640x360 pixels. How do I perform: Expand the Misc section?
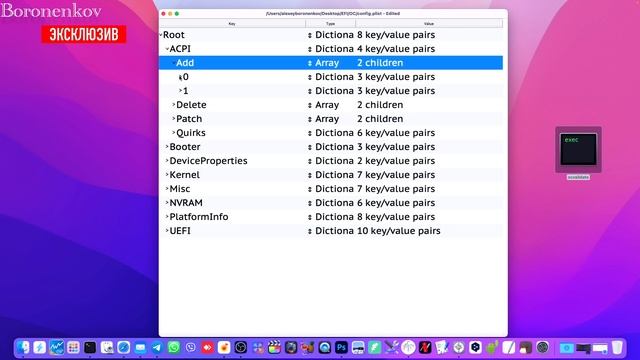pyautogui.click(x=167, y=189)
